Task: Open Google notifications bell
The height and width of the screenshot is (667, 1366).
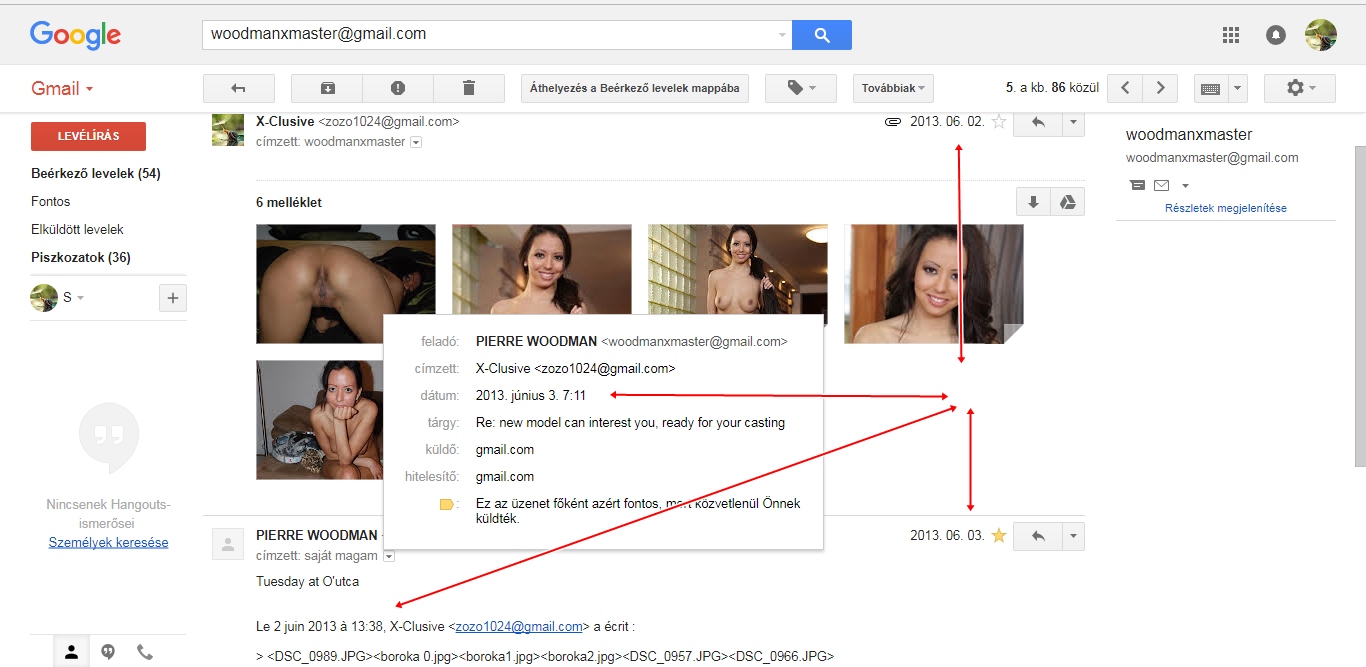Action: (x=1275, y=34)
